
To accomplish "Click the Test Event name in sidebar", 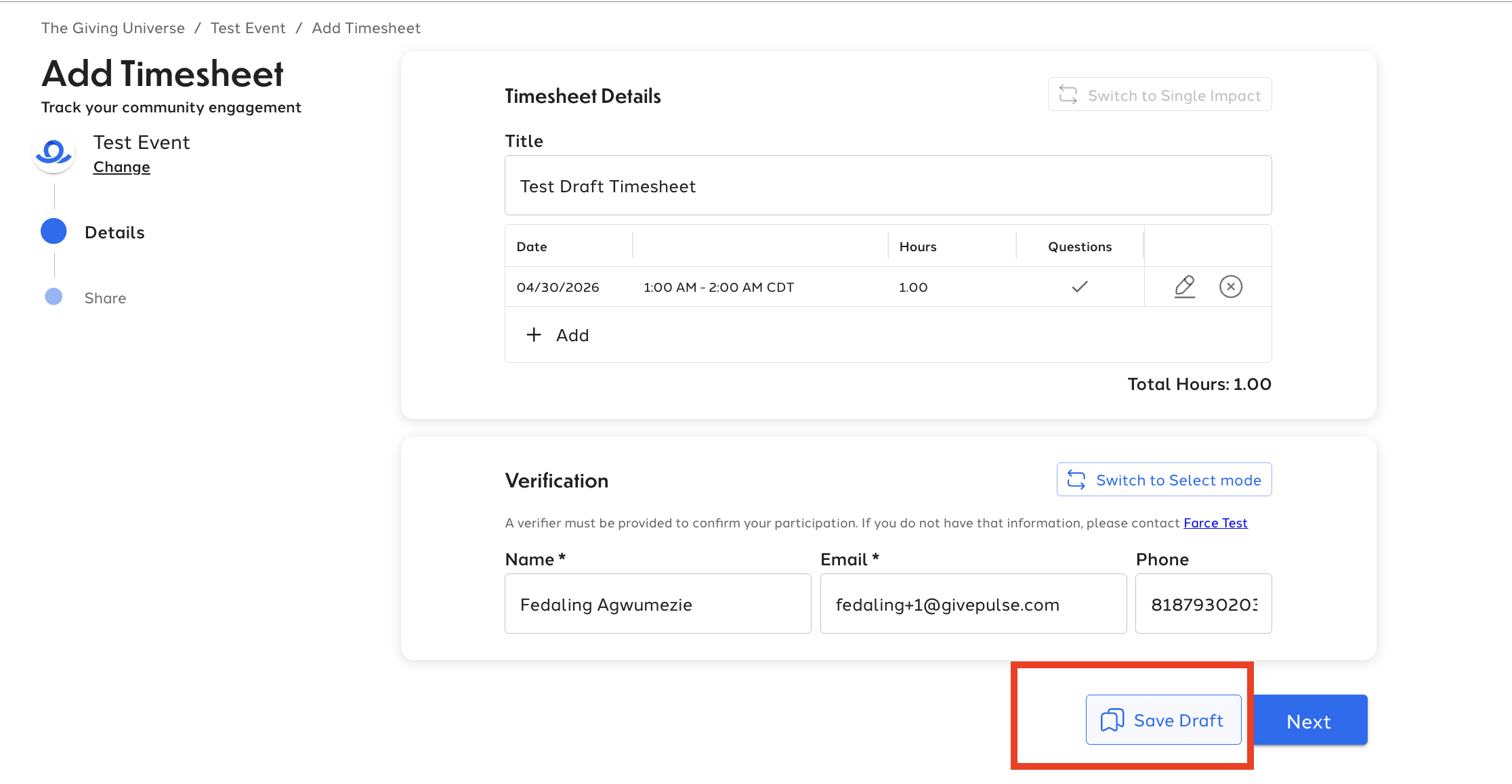I will coord(142,142).
